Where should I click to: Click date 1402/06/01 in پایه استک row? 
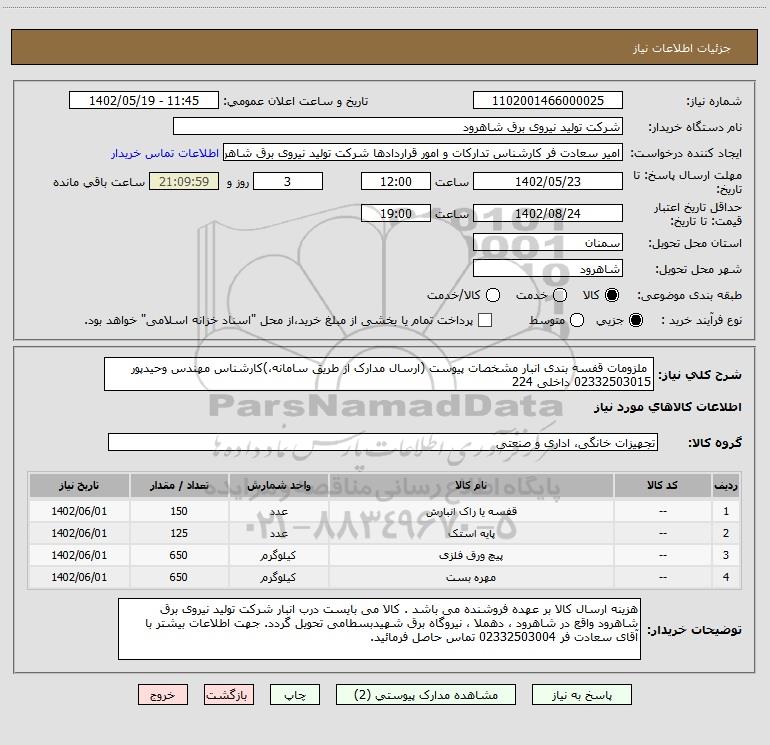click(79, 533)
